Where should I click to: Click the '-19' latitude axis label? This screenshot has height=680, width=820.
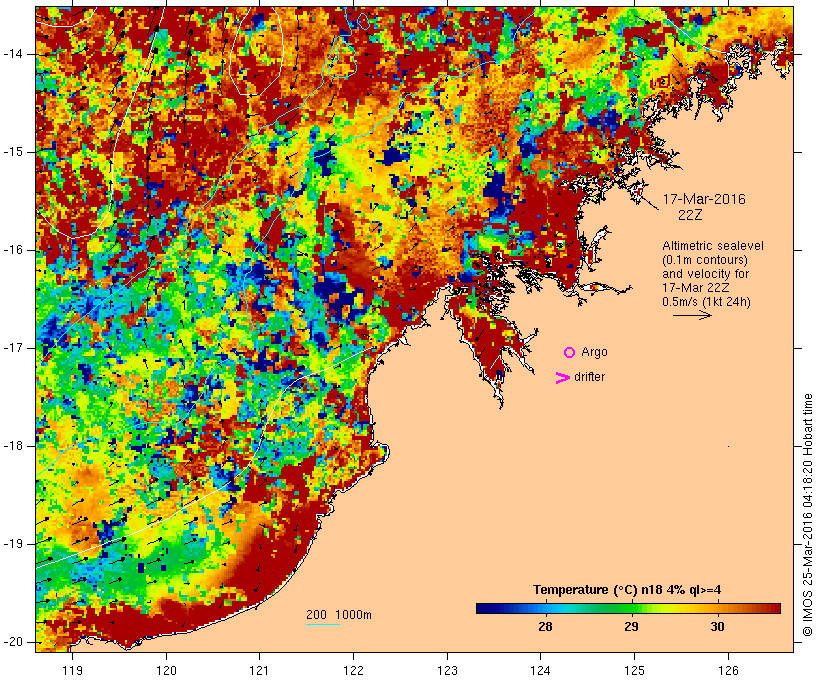click(13, 544)
